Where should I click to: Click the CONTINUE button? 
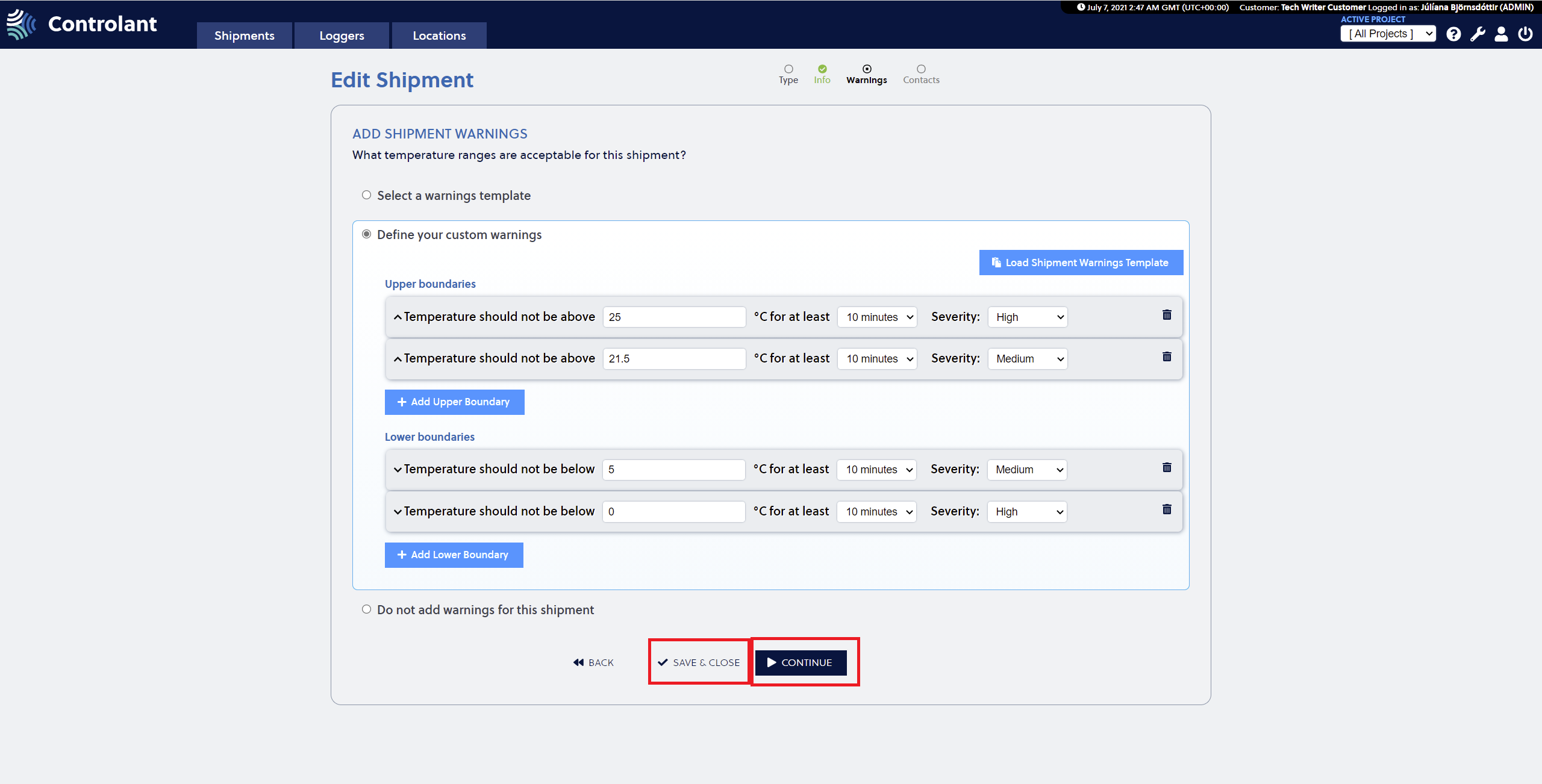(x=801, y=663)
